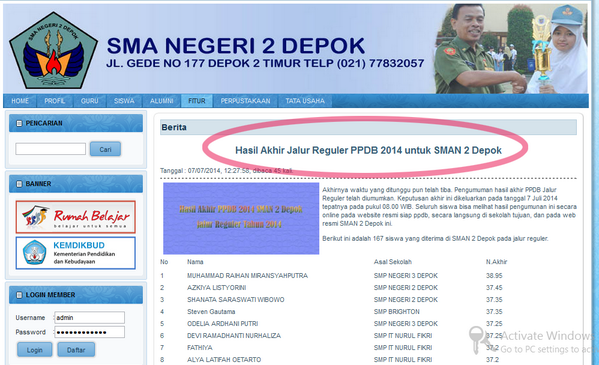Click the SMA Negeri 2 Depok school logo
Viewport: 599px width, 365px height.
click(x=53, y=50)
